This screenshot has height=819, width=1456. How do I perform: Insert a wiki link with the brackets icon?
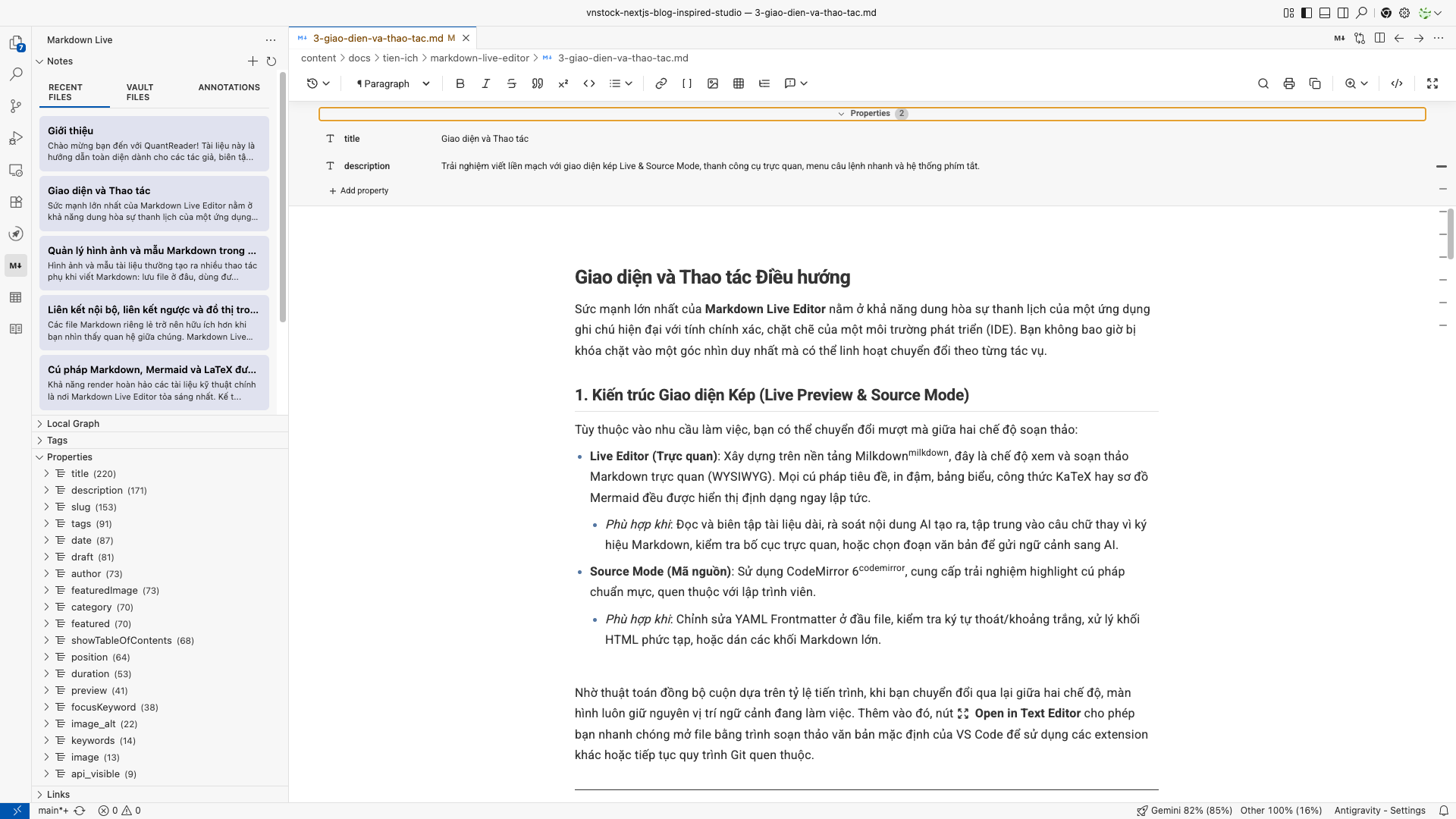point(687,83)
